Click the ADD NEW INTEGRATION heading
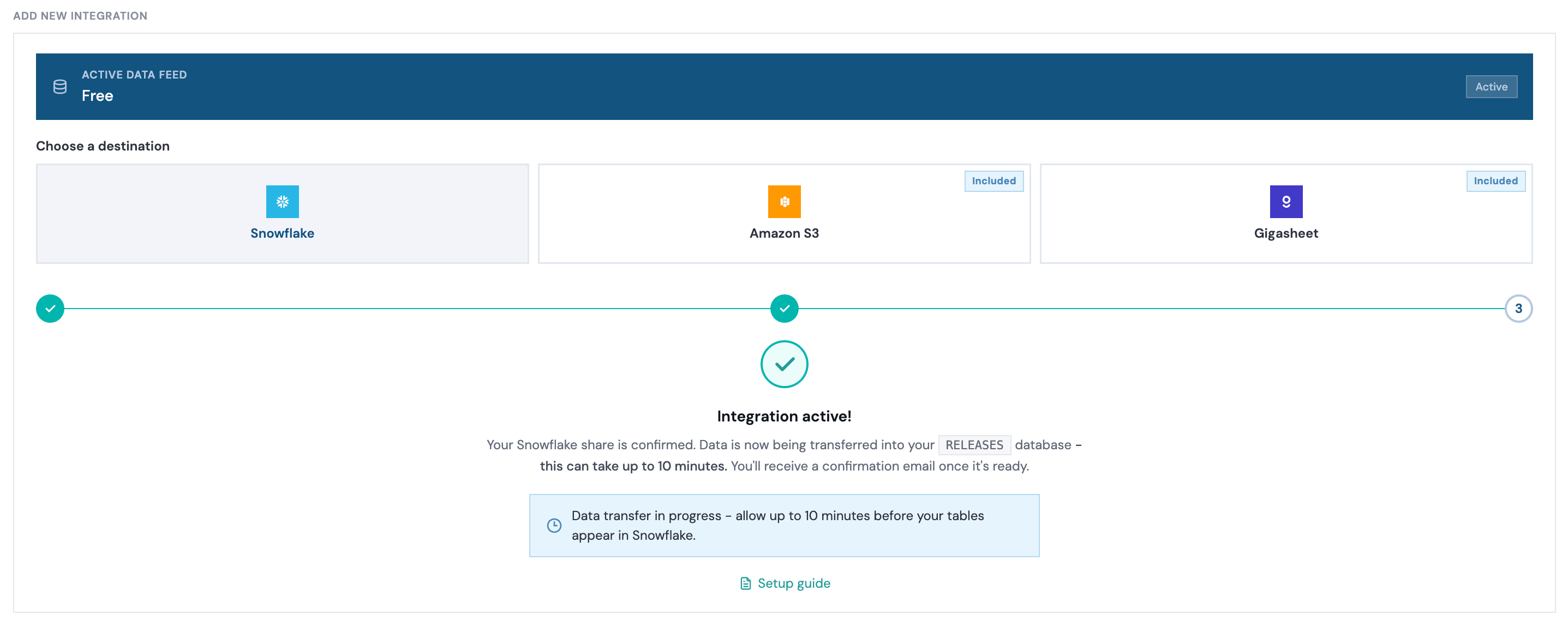 pyautogui.click(x=80, y=16)
